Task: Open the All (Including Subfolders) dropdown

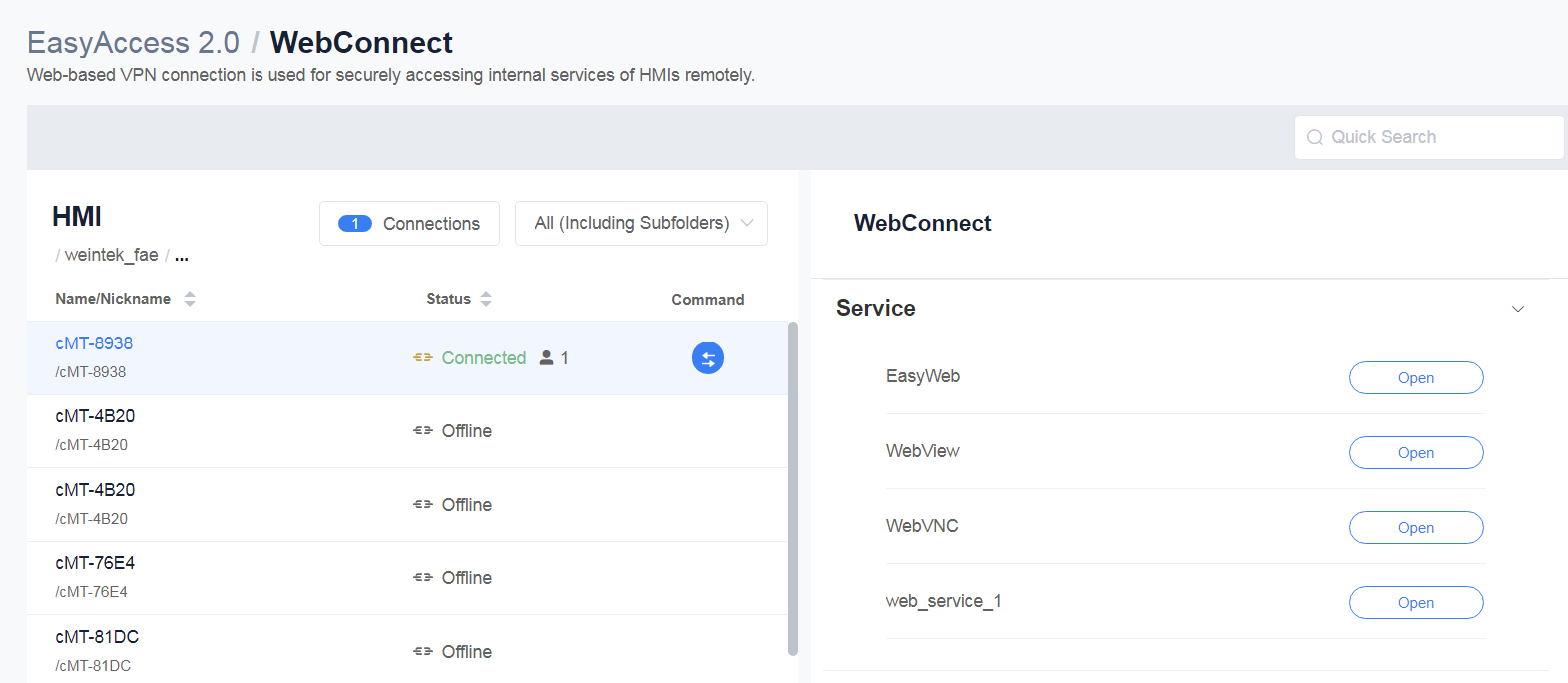Action: click(x=641, y=223)
